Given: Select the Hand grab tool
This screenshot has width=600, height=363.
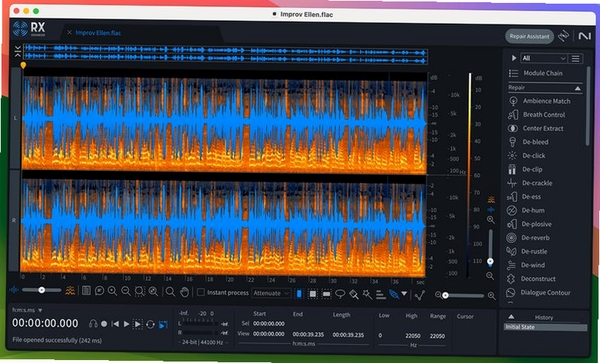Looking at the screenshot, I should coord(184,293).
